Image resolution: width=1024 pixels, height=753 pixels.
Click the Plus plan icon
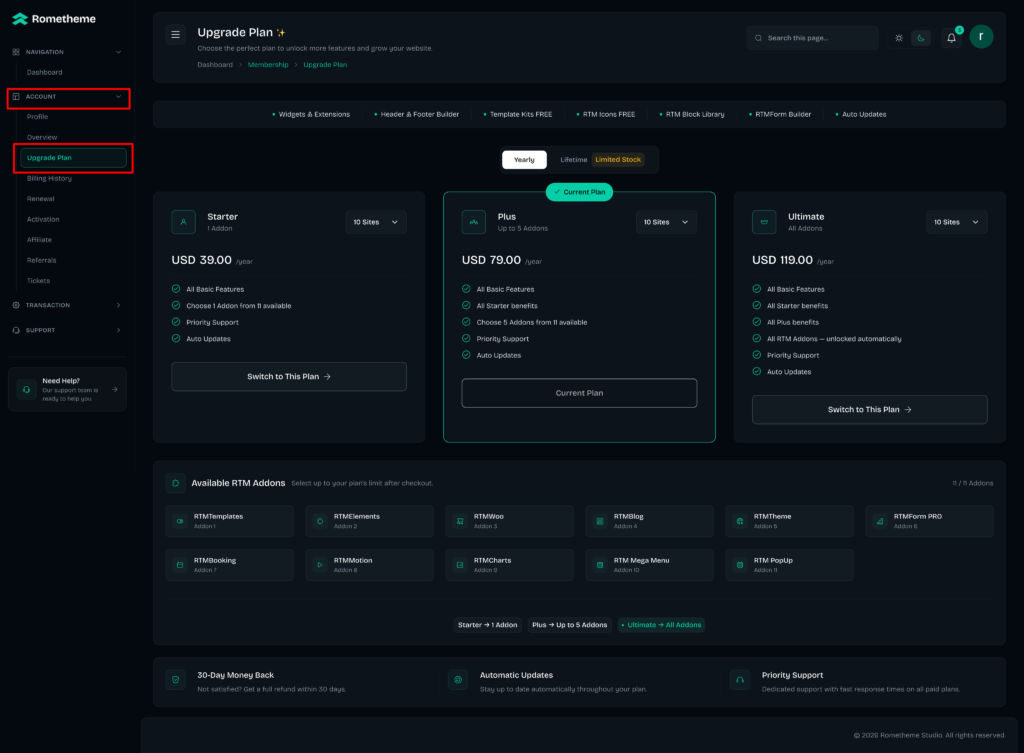pyautogui.click(x=473, y=222)
